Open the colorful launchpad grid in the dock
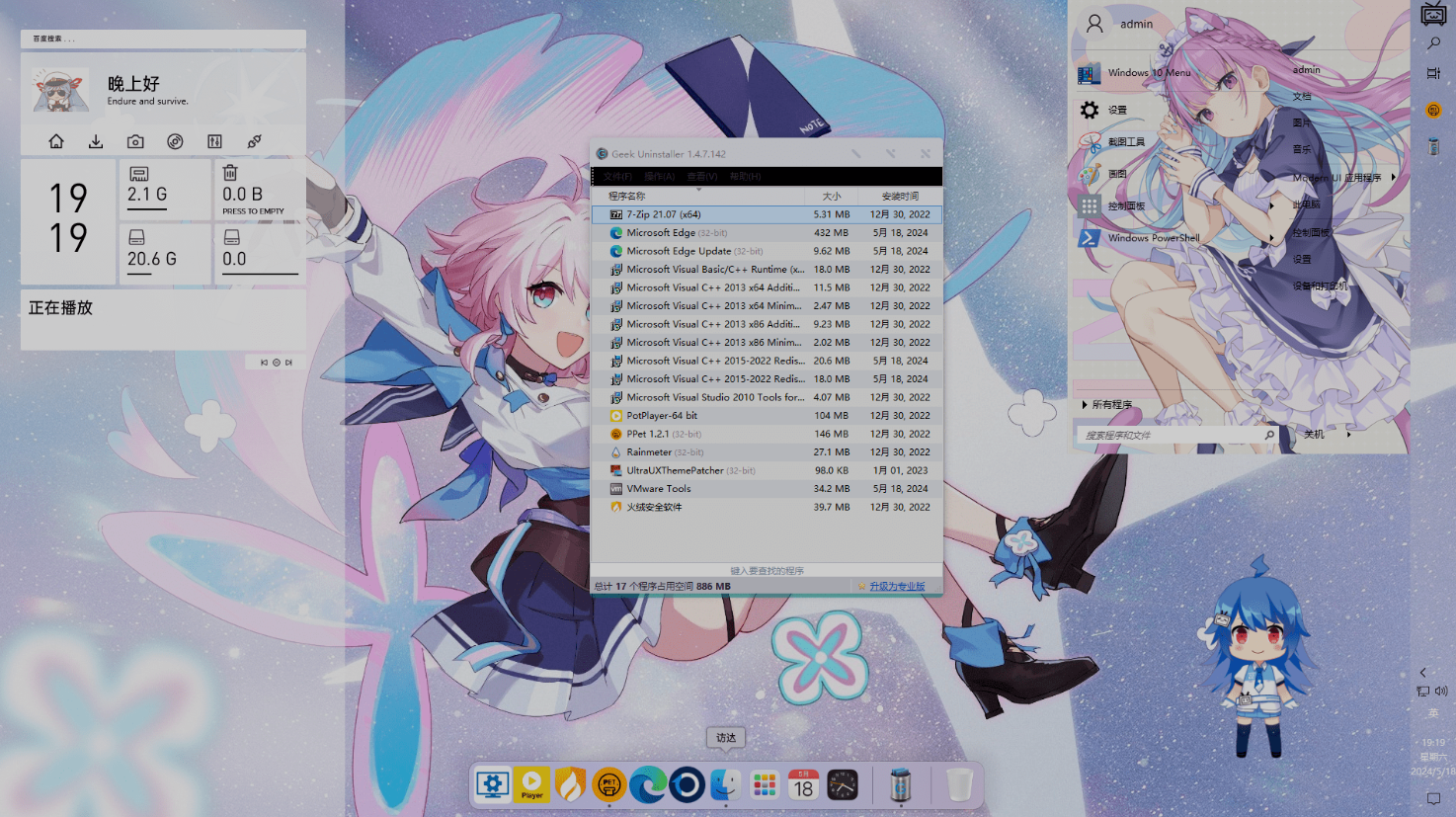1456x817 pixels. 765,785
